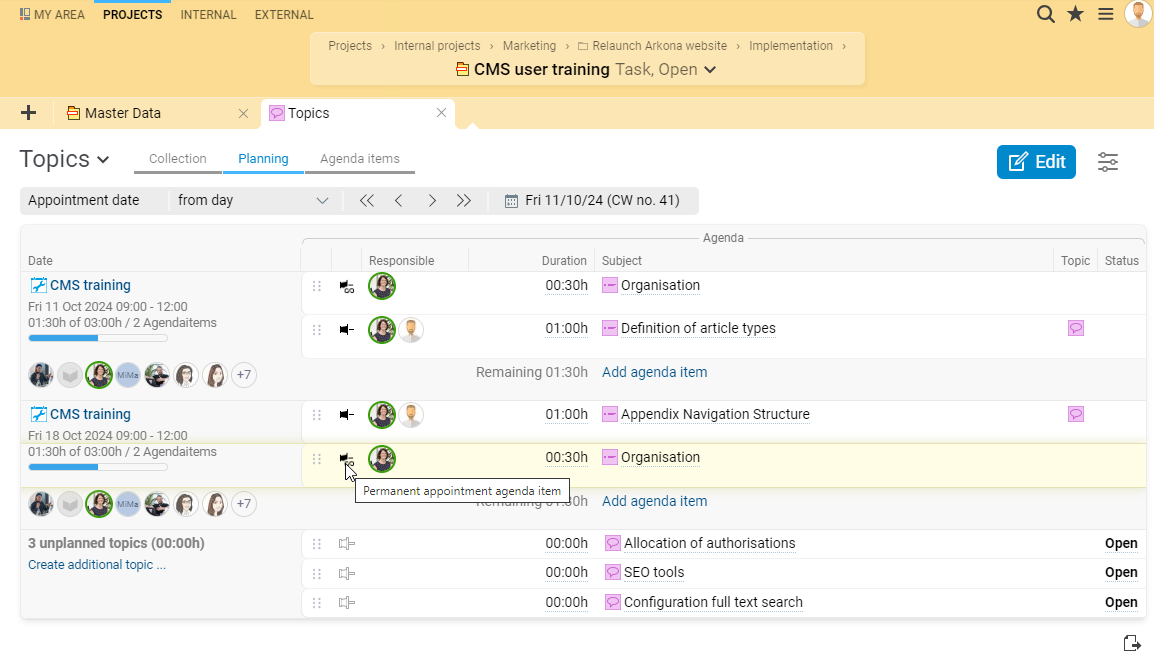Open favorites star icon
Screen dimensions: 1154x667
coord(1075,14)
